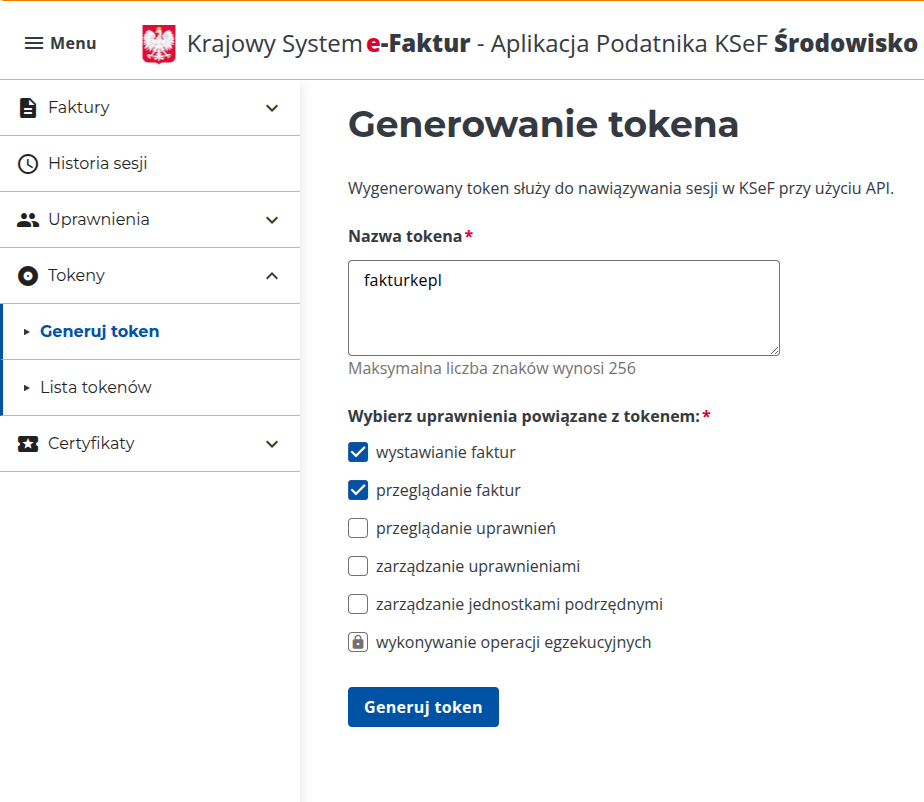Check the przeglądanie uprawnień permission
Image resolution: width=924 pixels, height=802 pixels.
click(358, 528)
